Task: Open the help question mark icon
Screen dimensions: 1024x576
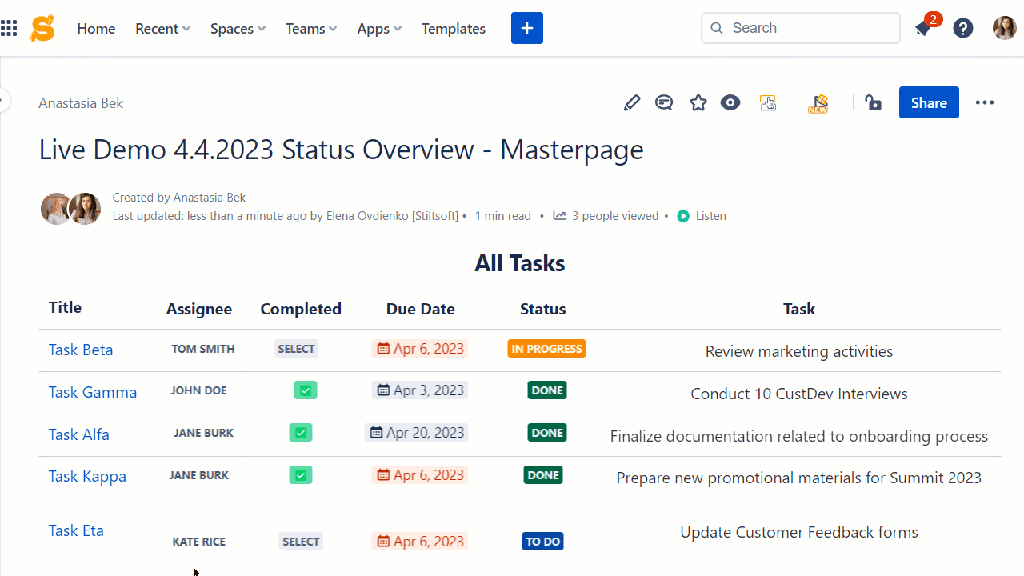Action: pyautogui.click(x=963, y=28)
